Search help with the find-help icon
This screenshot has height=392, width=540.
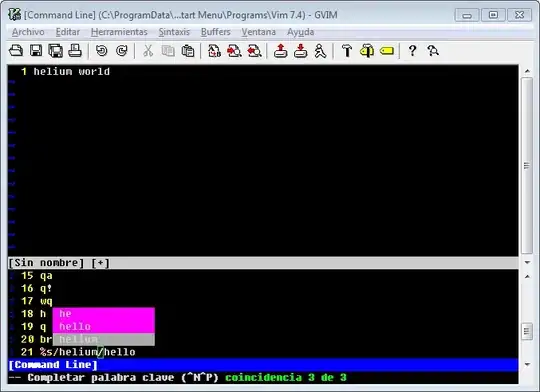[x=433, y=51]
